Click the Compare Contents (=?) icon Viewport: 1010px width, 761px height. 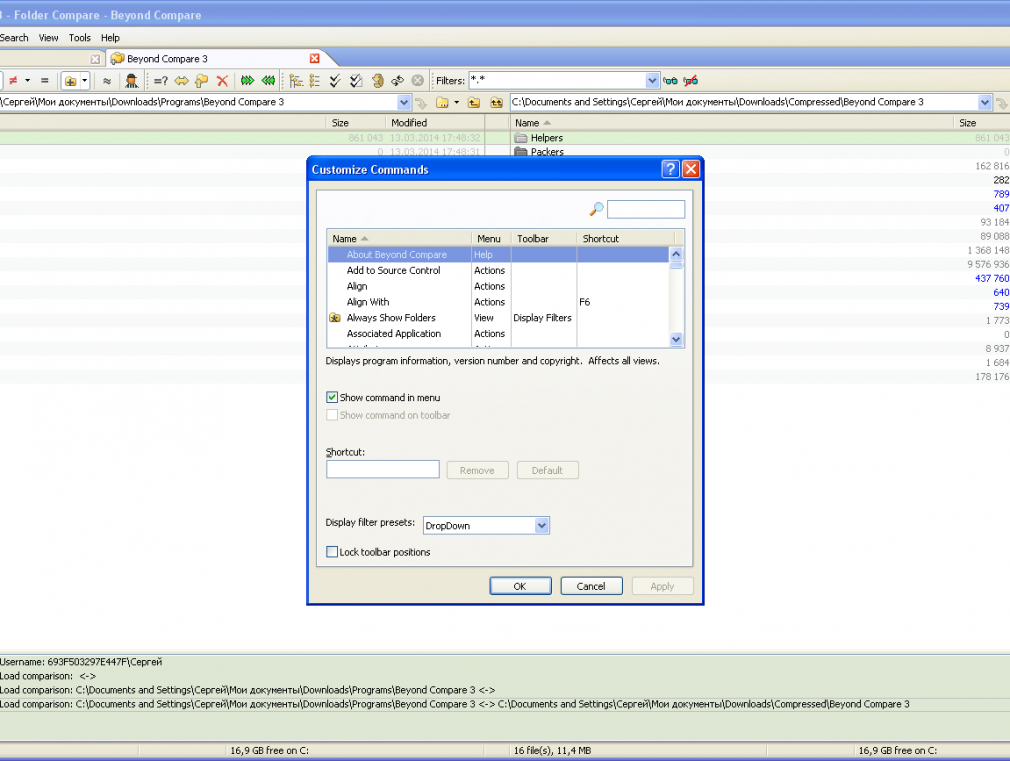click(161, 81)
